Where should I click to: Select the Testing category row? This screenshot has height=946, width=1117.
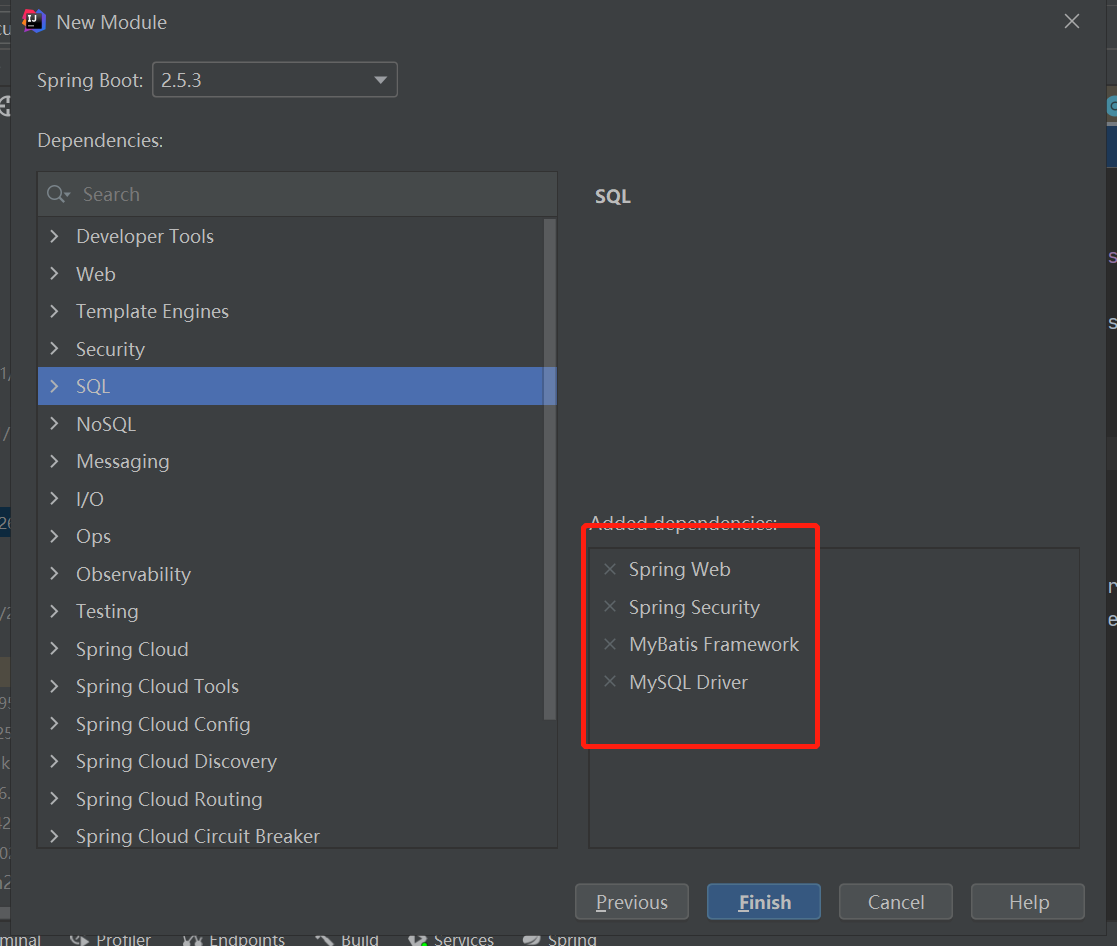(291, 611)
